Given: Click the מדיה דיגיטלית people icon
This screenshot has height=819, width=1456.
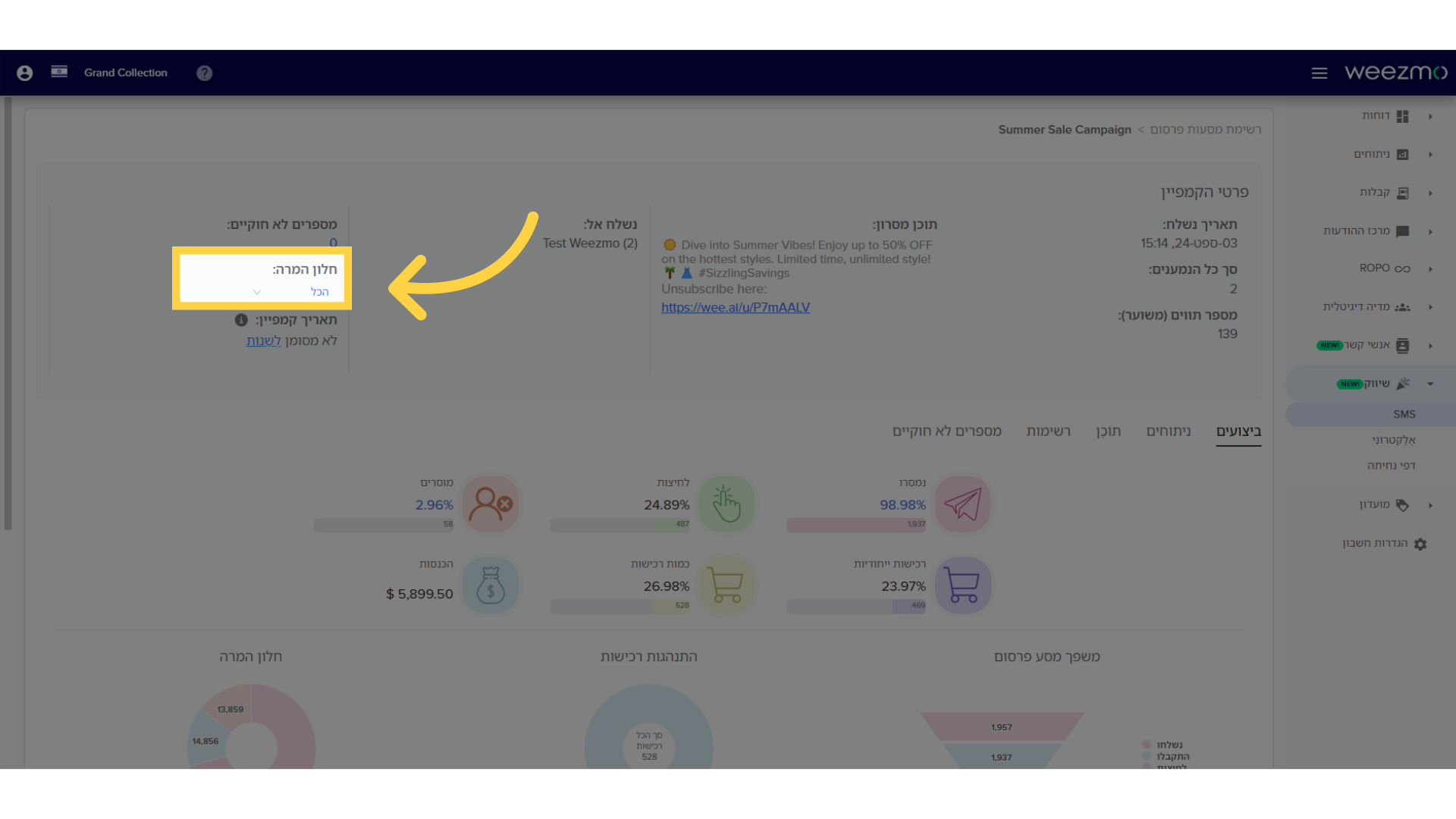Looking at the screenshot, I should 1402,307.
